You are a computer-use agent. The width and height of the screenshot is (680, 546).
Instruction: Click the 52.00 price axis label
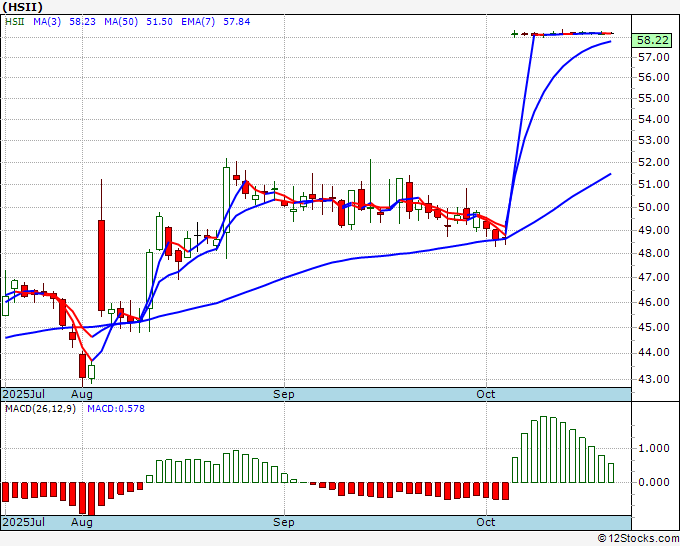pyautogui.click(x=654, y=163)
